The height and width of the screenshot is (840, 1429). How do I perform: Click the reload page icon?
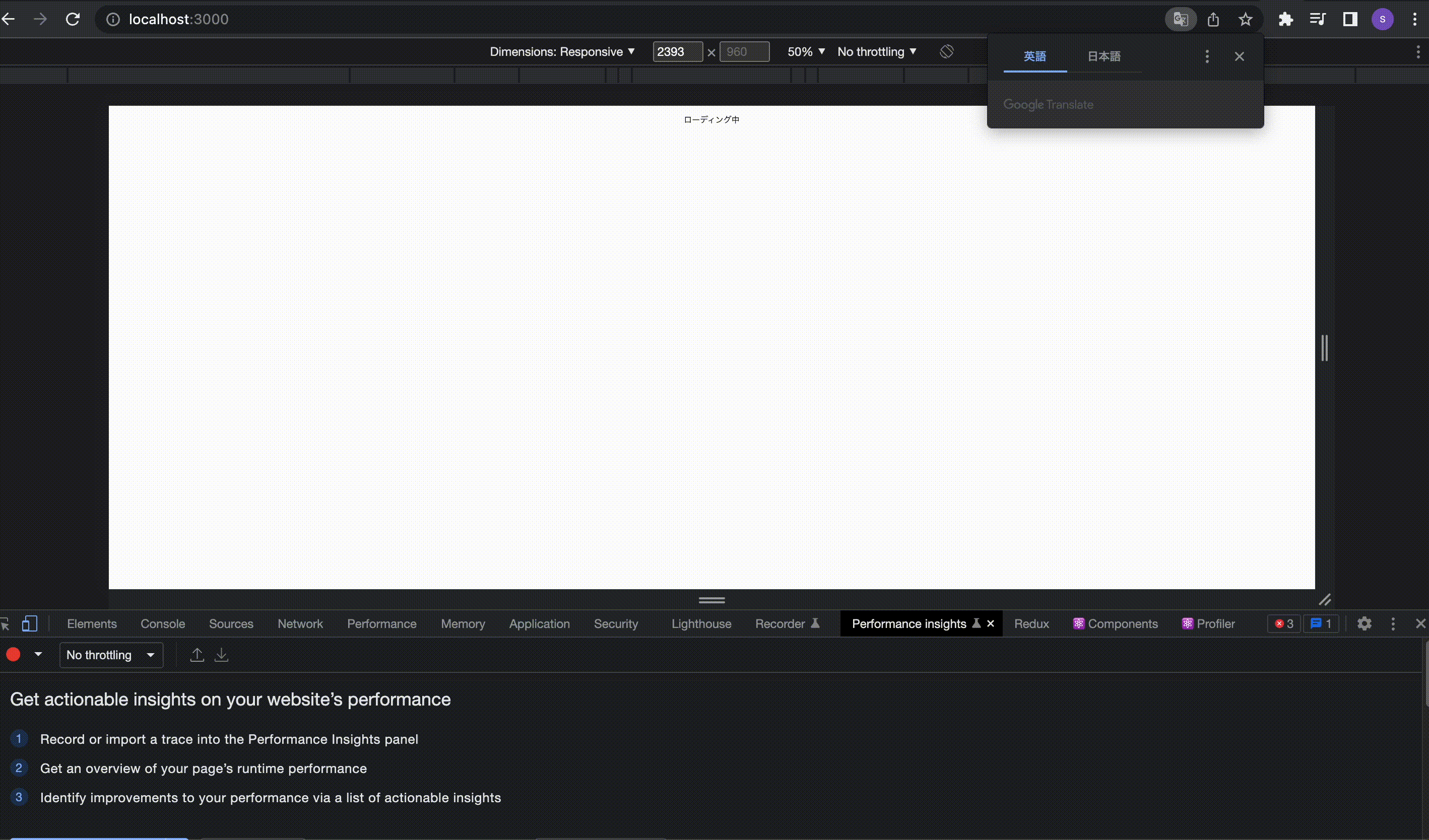click(73, 19)
